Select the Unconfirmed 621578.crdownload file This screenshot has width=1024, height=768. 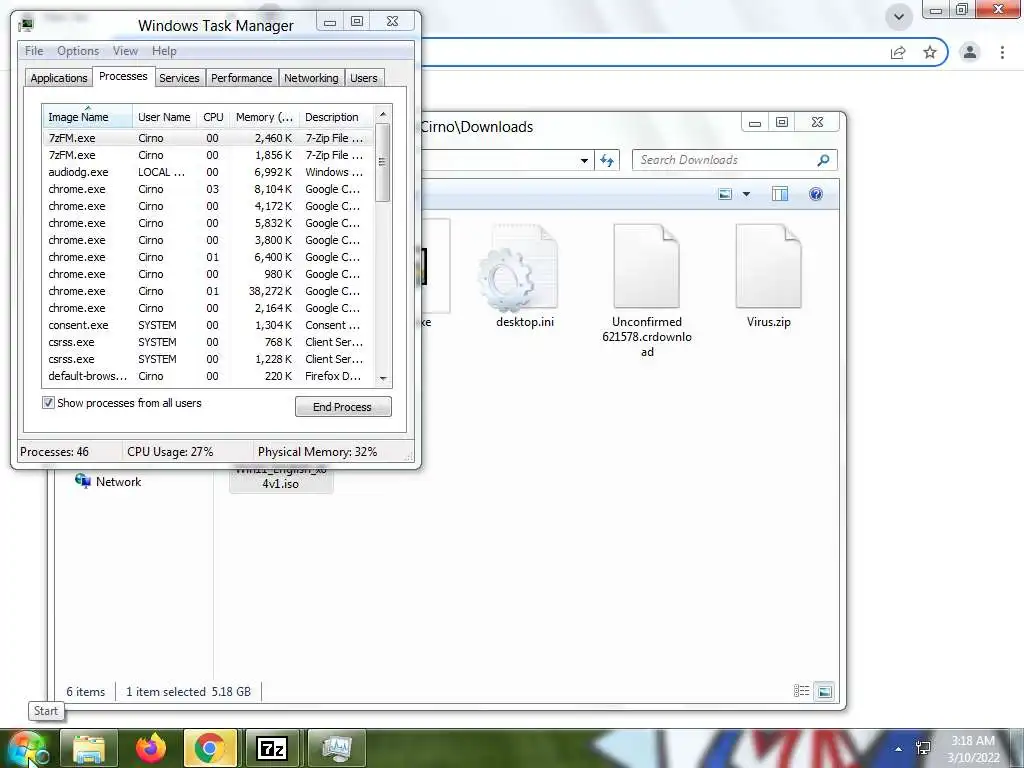tap(647, 291)
